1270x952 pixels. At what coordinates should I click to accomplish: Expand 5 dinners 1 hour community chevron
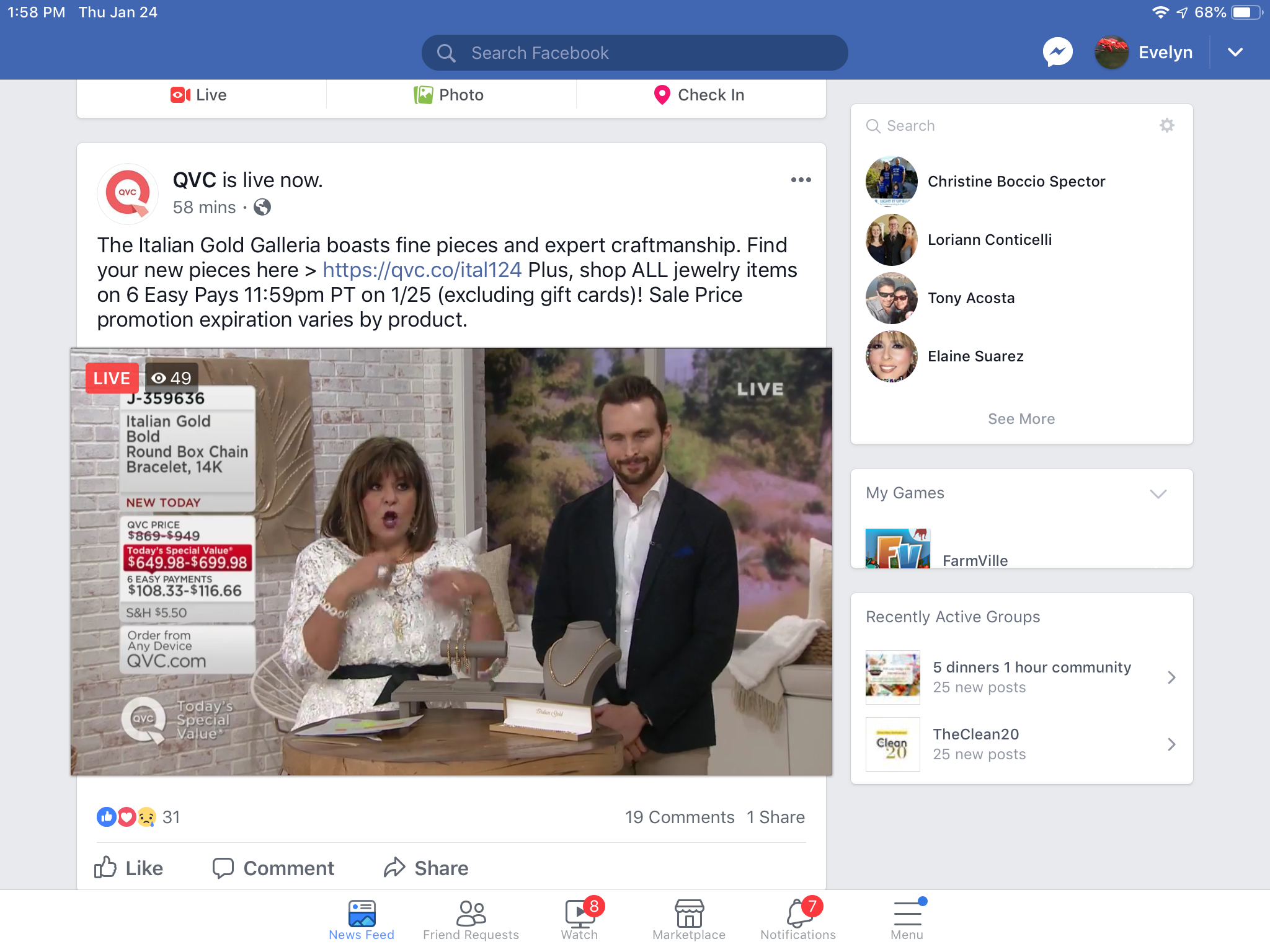pyautogui.click(x=1171, y=677)
